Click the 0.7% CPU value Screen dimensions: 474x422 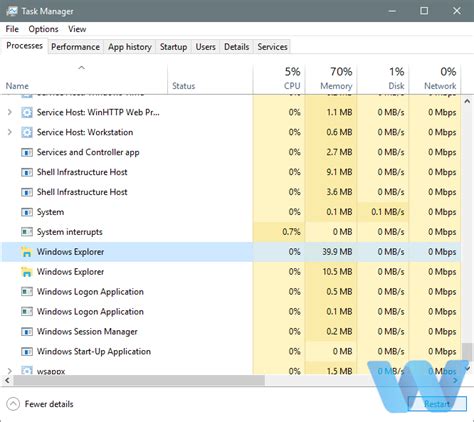tap(291, 232)
